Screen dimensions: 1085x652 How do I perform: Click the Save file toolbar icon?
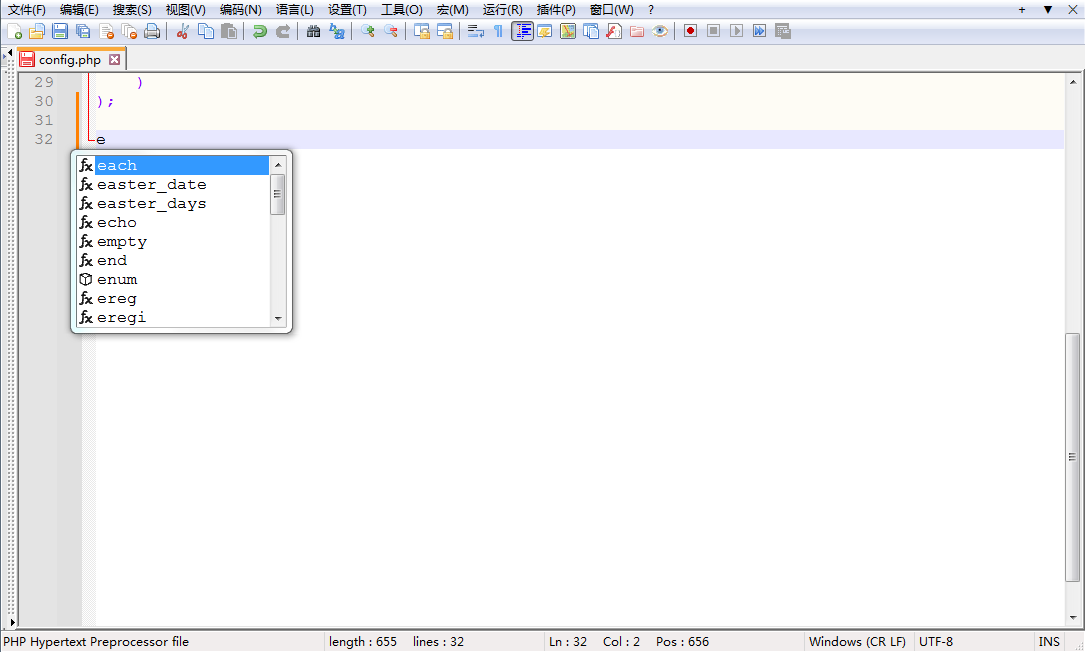point(60,31)
